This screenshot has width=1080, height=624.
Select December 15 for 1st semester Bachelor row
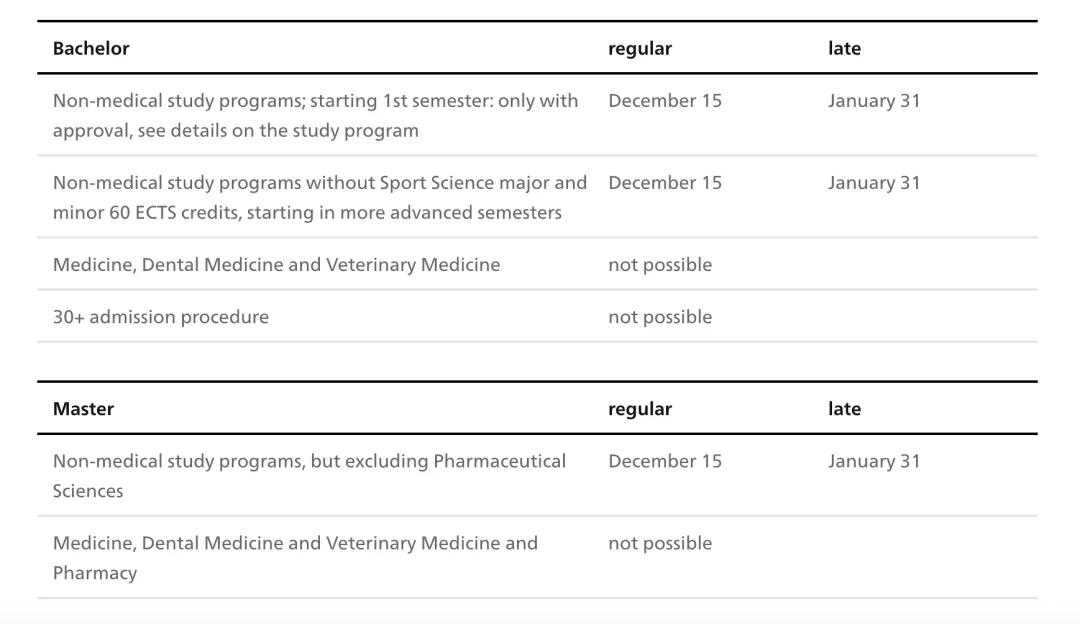tap(665, 100)
